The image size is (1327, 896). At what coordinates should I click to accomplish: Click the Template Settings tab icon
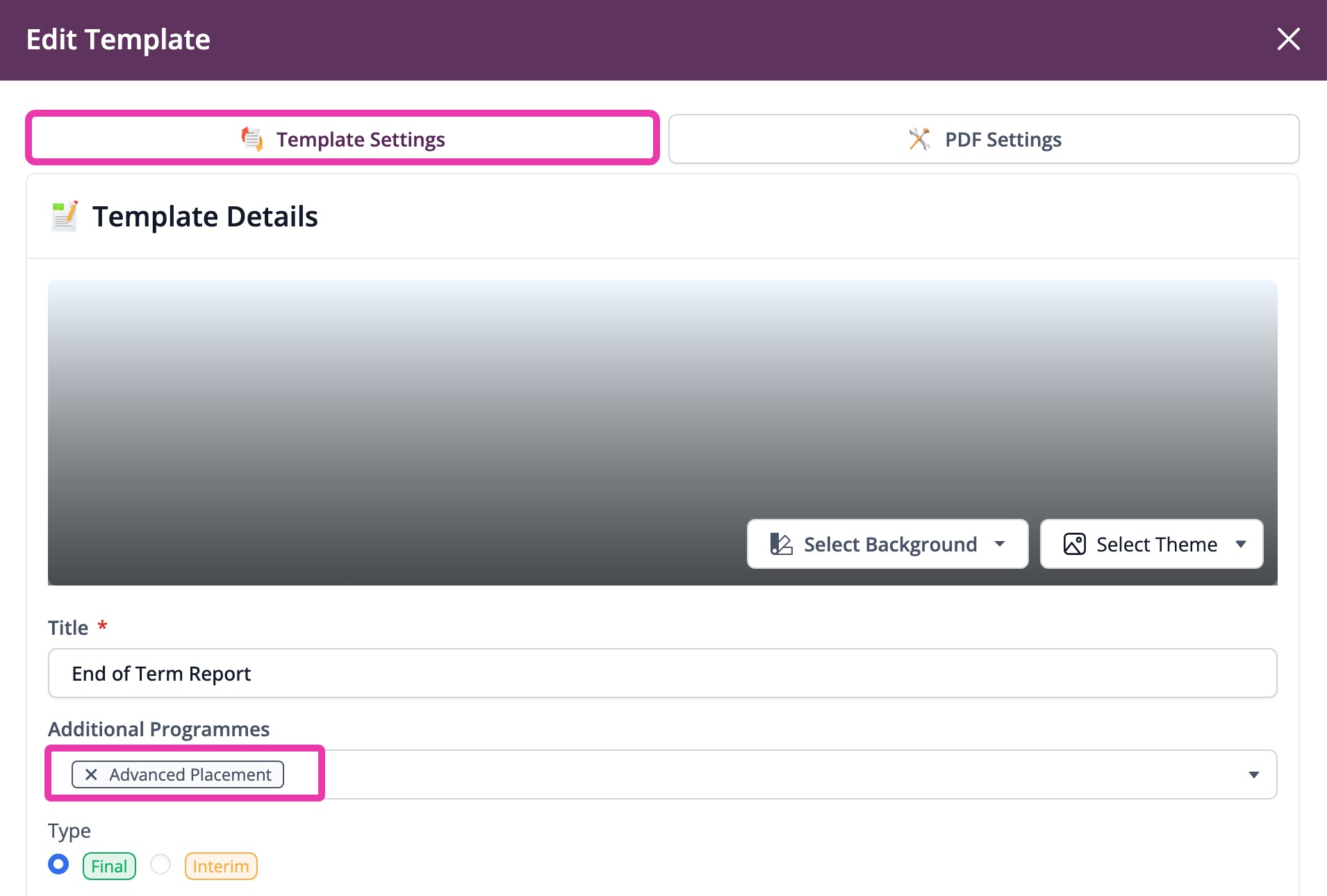pyautogui.click(x=252, y=140)
